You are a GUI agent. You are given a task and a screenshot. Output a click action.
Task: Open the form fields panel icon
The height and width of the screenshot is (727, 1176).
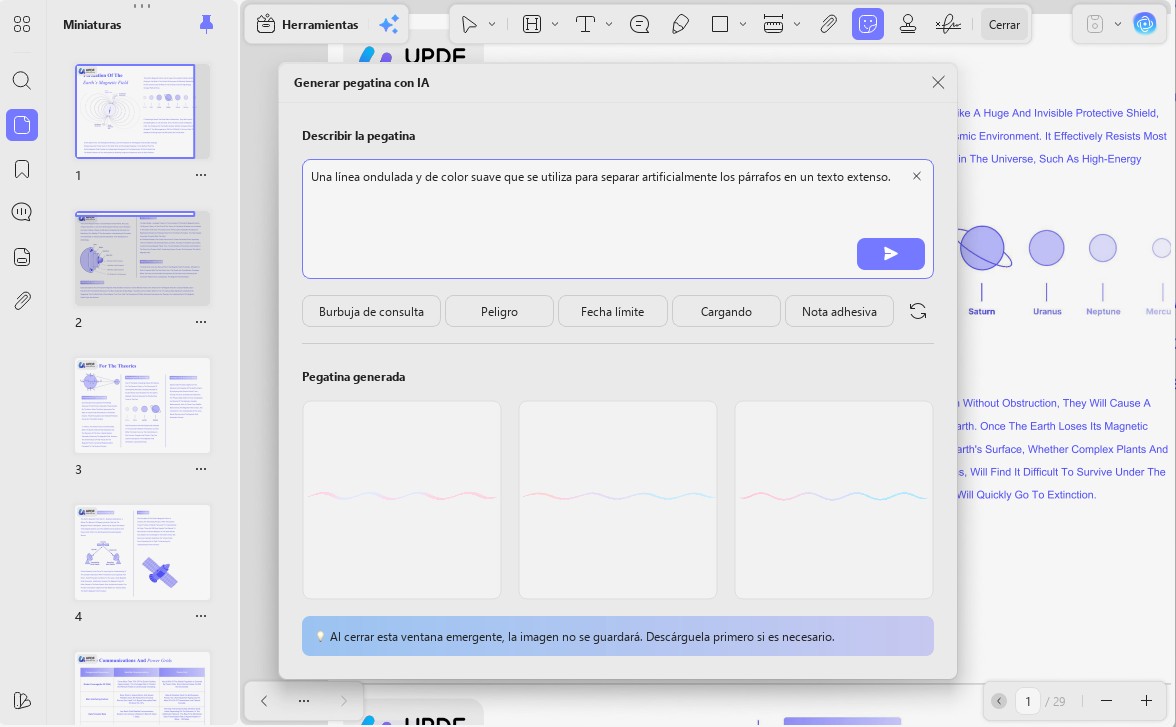coord(22,257)
